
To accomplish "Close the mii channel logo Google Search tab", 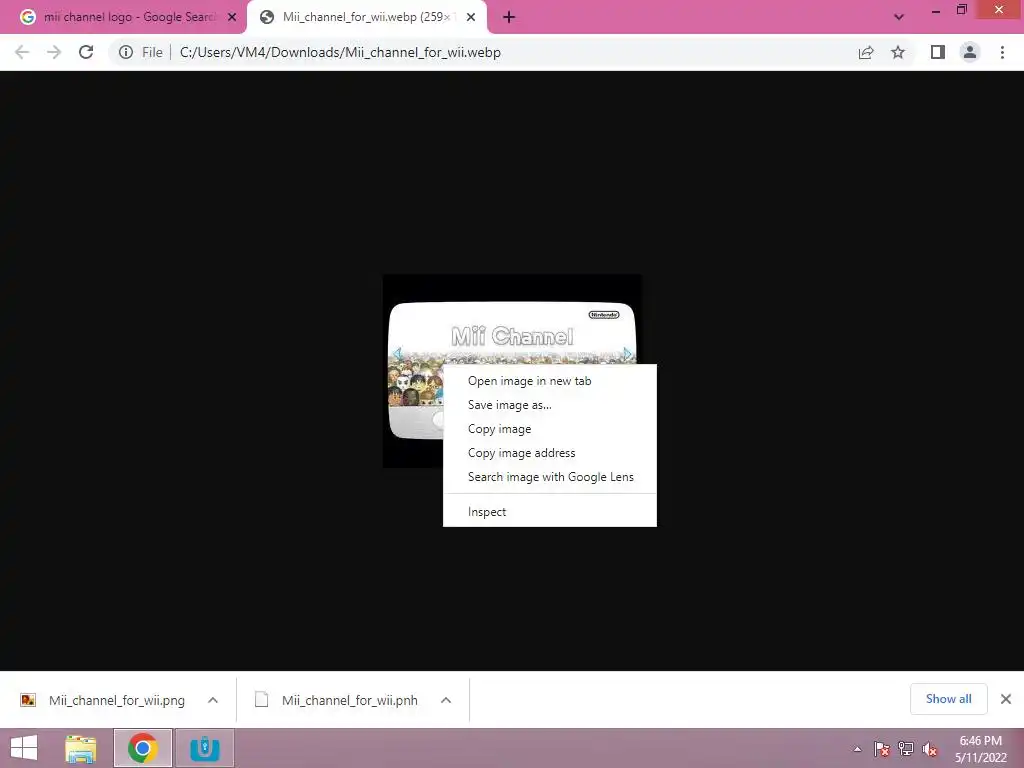I will tap(232, 17).
